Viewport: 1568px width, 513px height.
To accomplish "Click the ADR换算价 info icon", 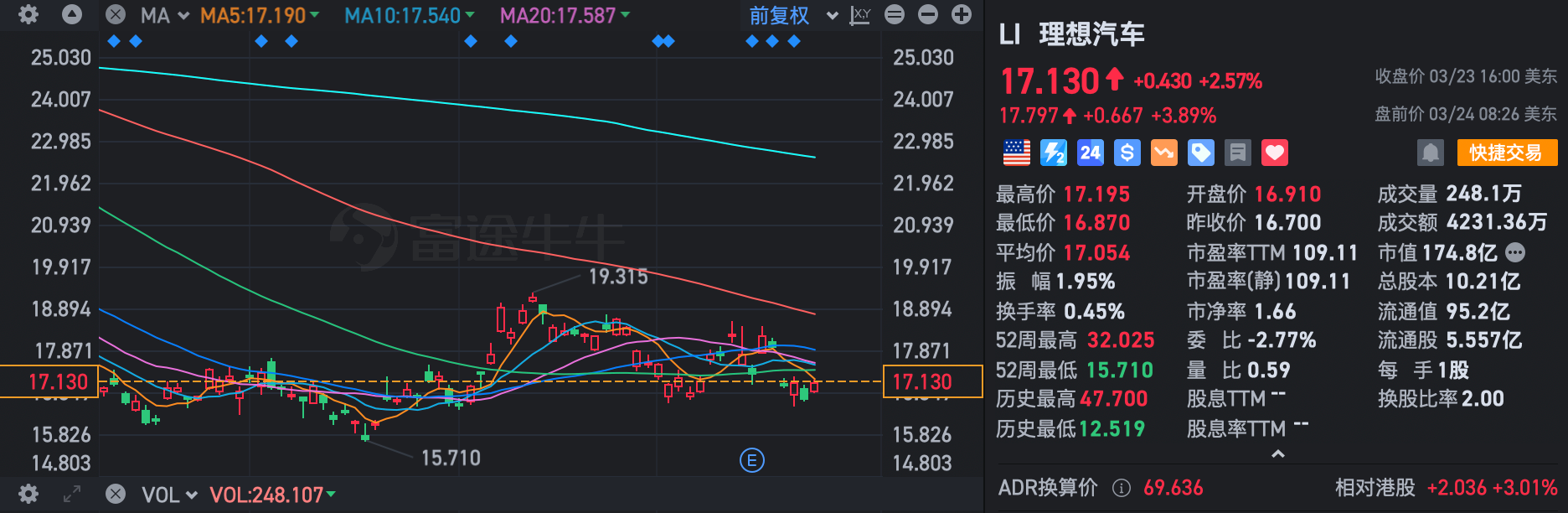I will pyautogui.click(x=1121, y=488).
